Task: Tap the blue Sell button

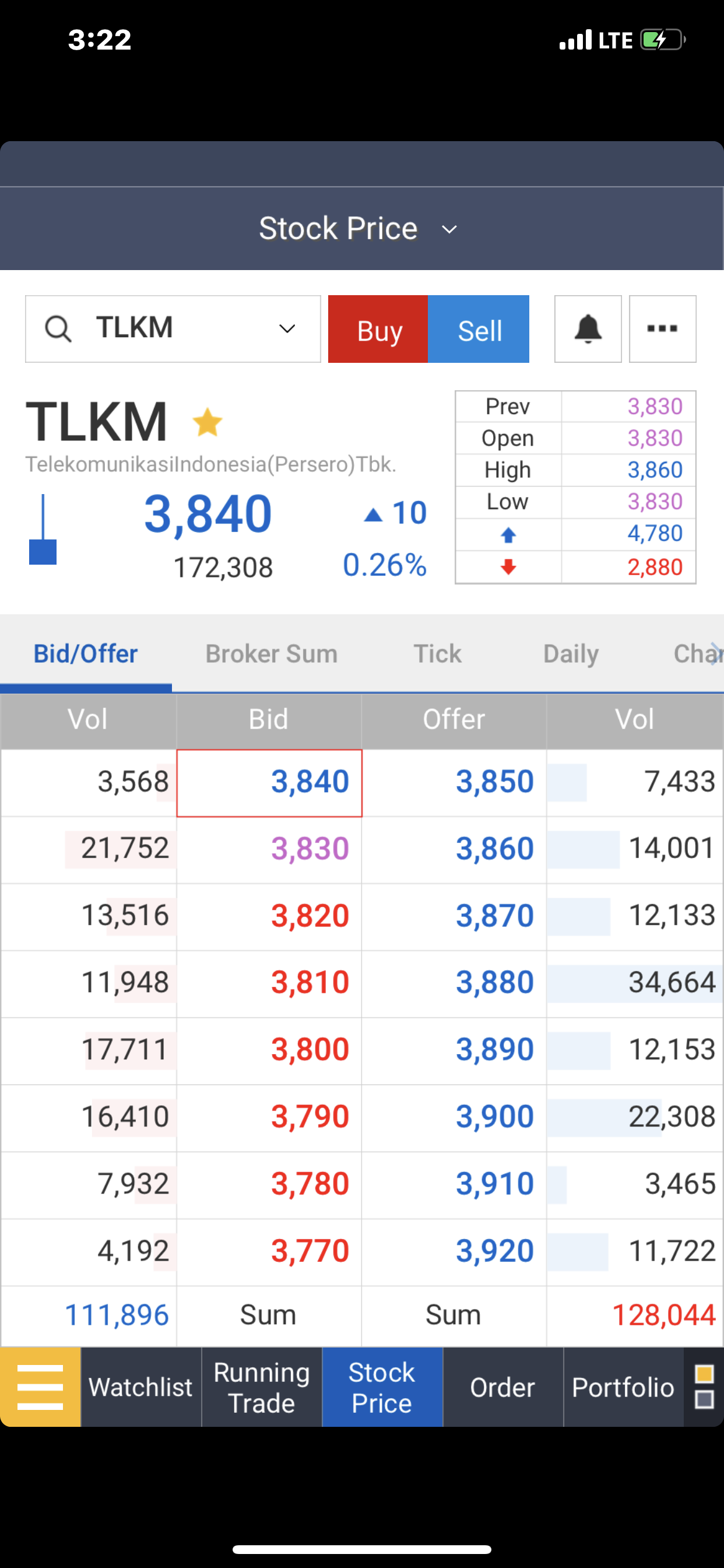Action: [479, 330]
